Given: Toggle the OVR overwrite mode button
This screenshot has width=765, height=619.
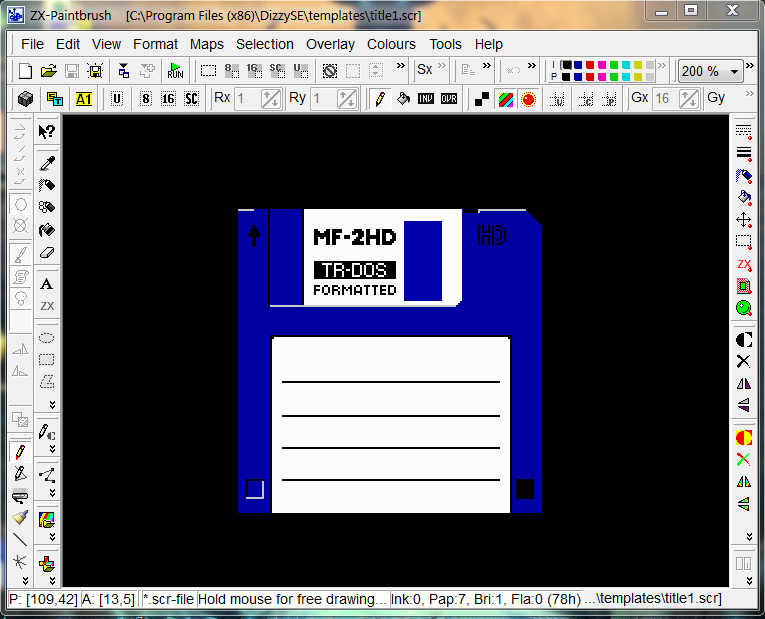Looking at the screenshot, I should click(x=449, y=99).
